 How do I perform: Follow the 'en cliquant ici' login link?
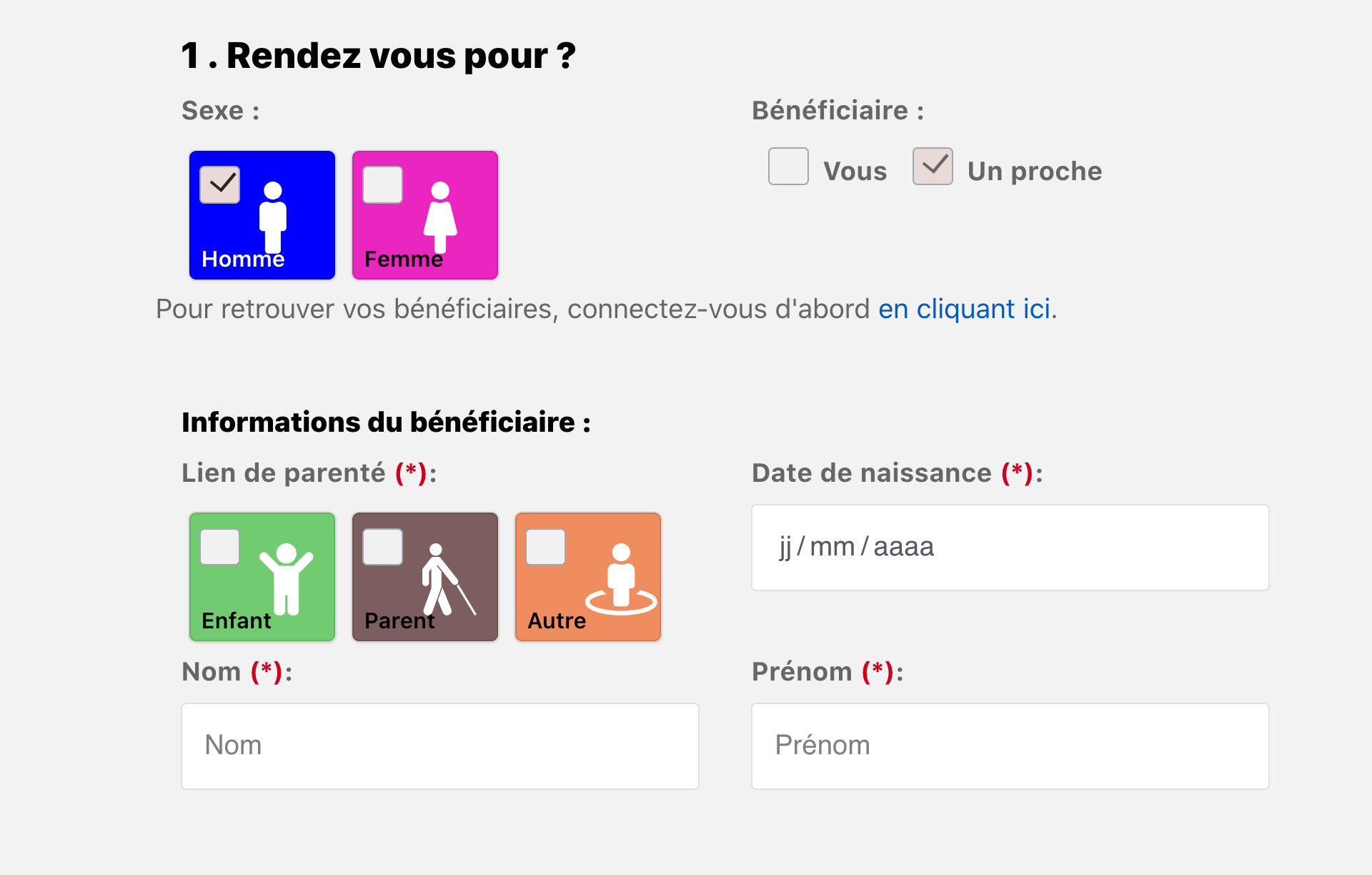964,309
